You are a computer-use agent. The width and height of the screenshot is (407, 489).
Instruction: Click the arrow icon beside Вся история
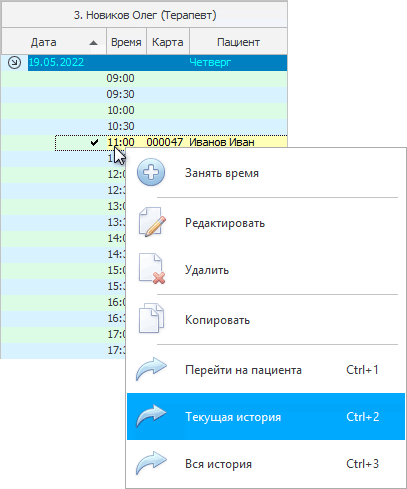pos(151,463)
